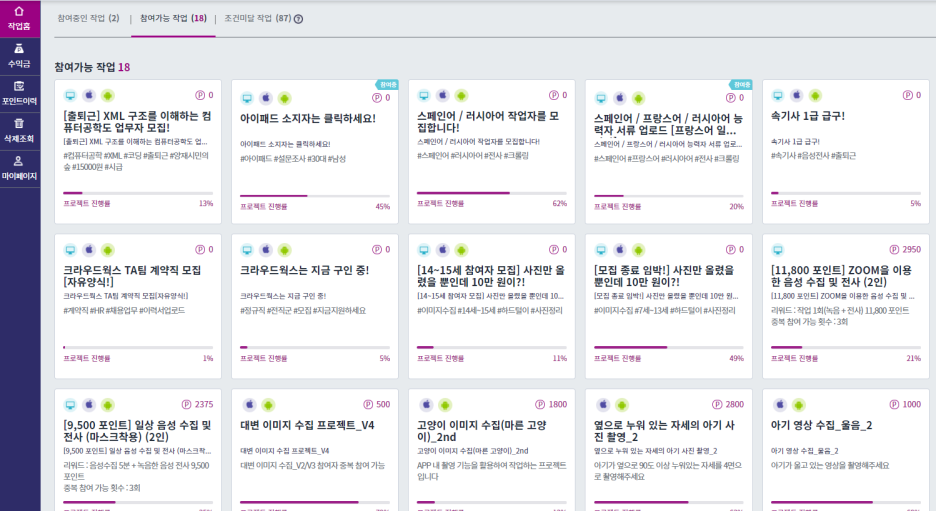Click point value 1000 on 아기 영상 card

pyautogui.click(x=912, y=404)
